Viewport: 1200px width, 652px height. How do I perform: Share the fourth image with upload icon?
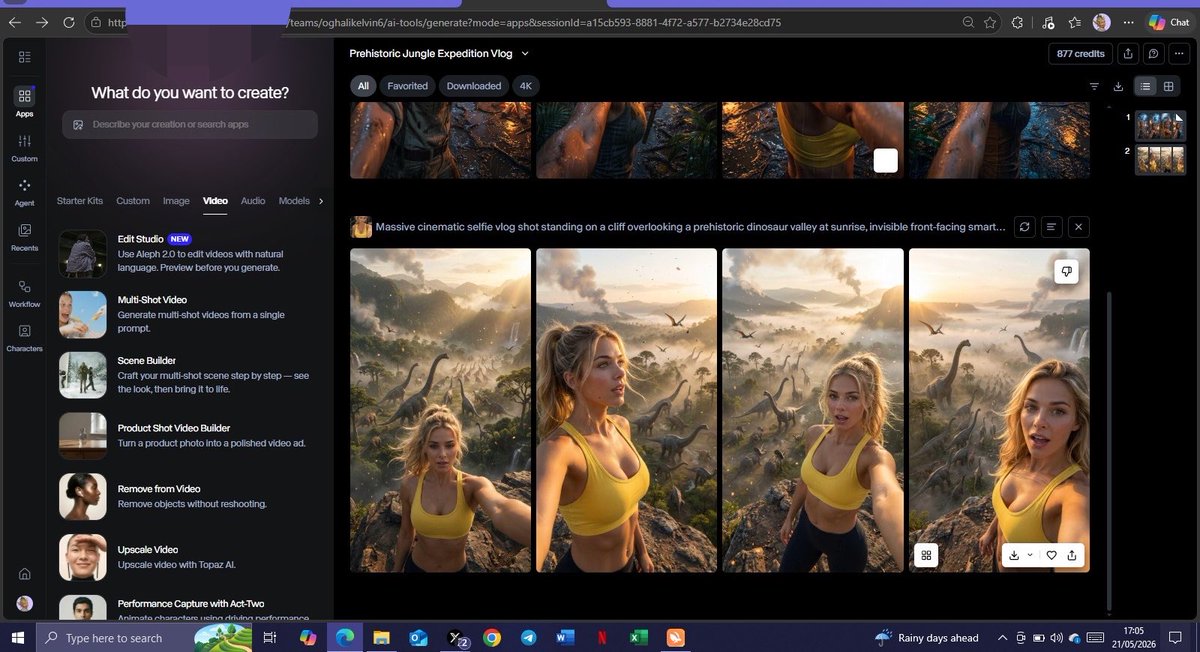point(1072,556)
